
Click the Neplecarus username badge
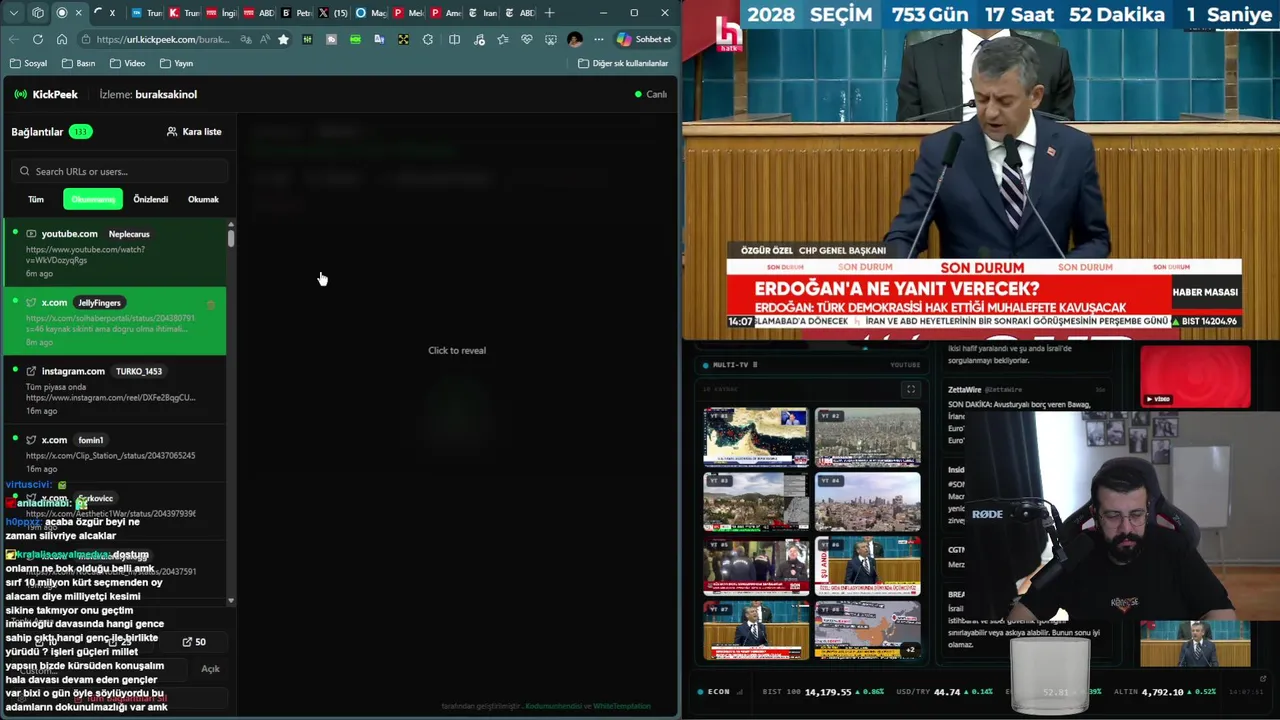click(129, 234)
